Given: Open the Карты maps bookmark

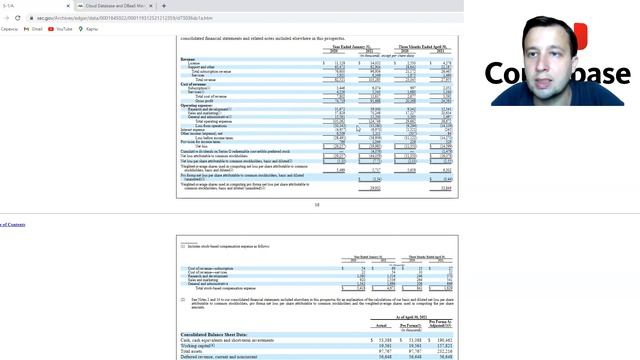Looking at the screenshot, I should [88, 29].
